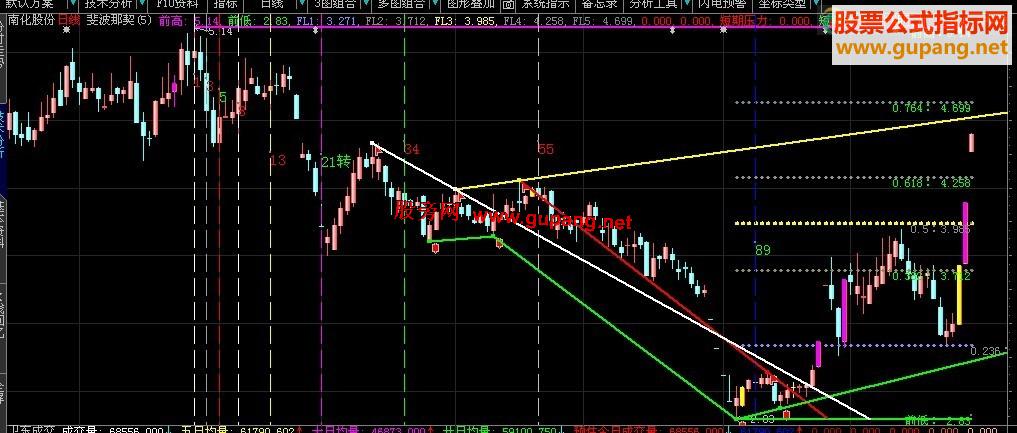Switch to the 3图组合 layout
Screen dimensions: 1017x433
tap(335, 4)
